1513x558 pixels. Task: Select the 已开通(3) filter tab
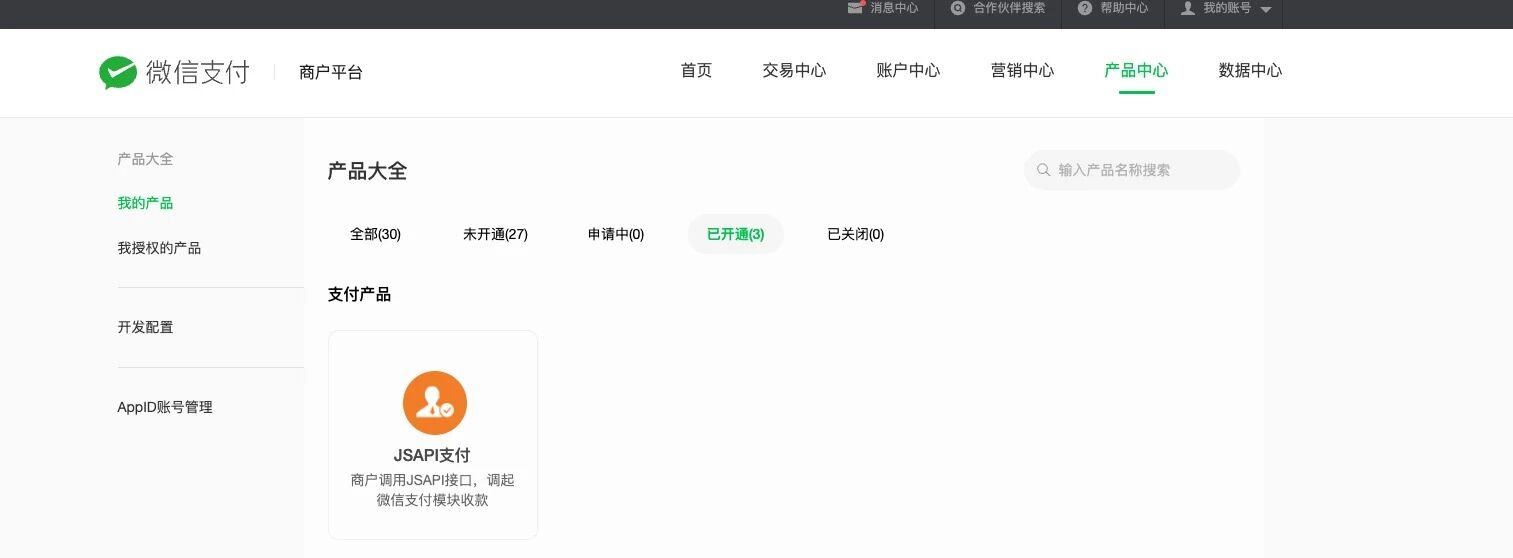(x=736, y=234)
